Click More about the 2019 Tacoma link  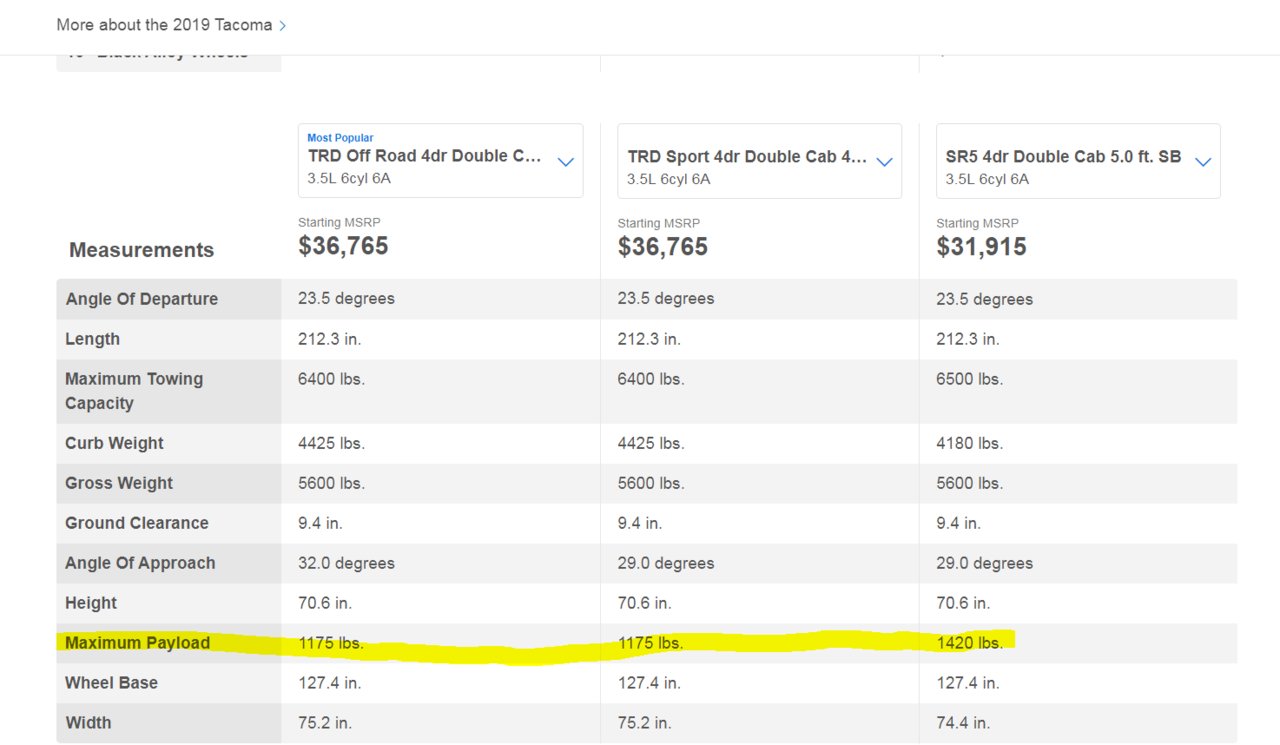pyautogui.click(x=164, y=25)
